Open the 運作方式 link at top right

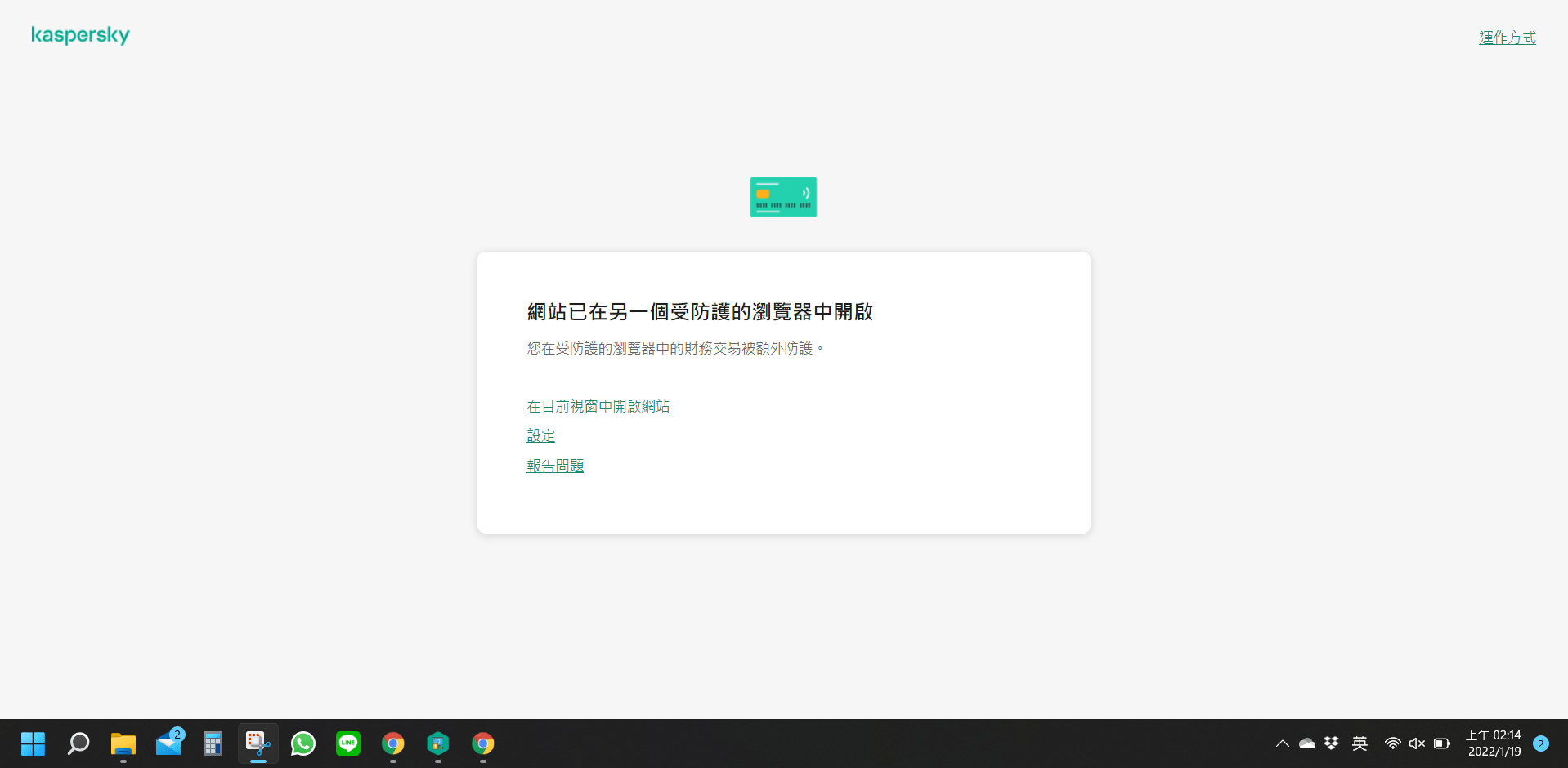point(1507,38)
